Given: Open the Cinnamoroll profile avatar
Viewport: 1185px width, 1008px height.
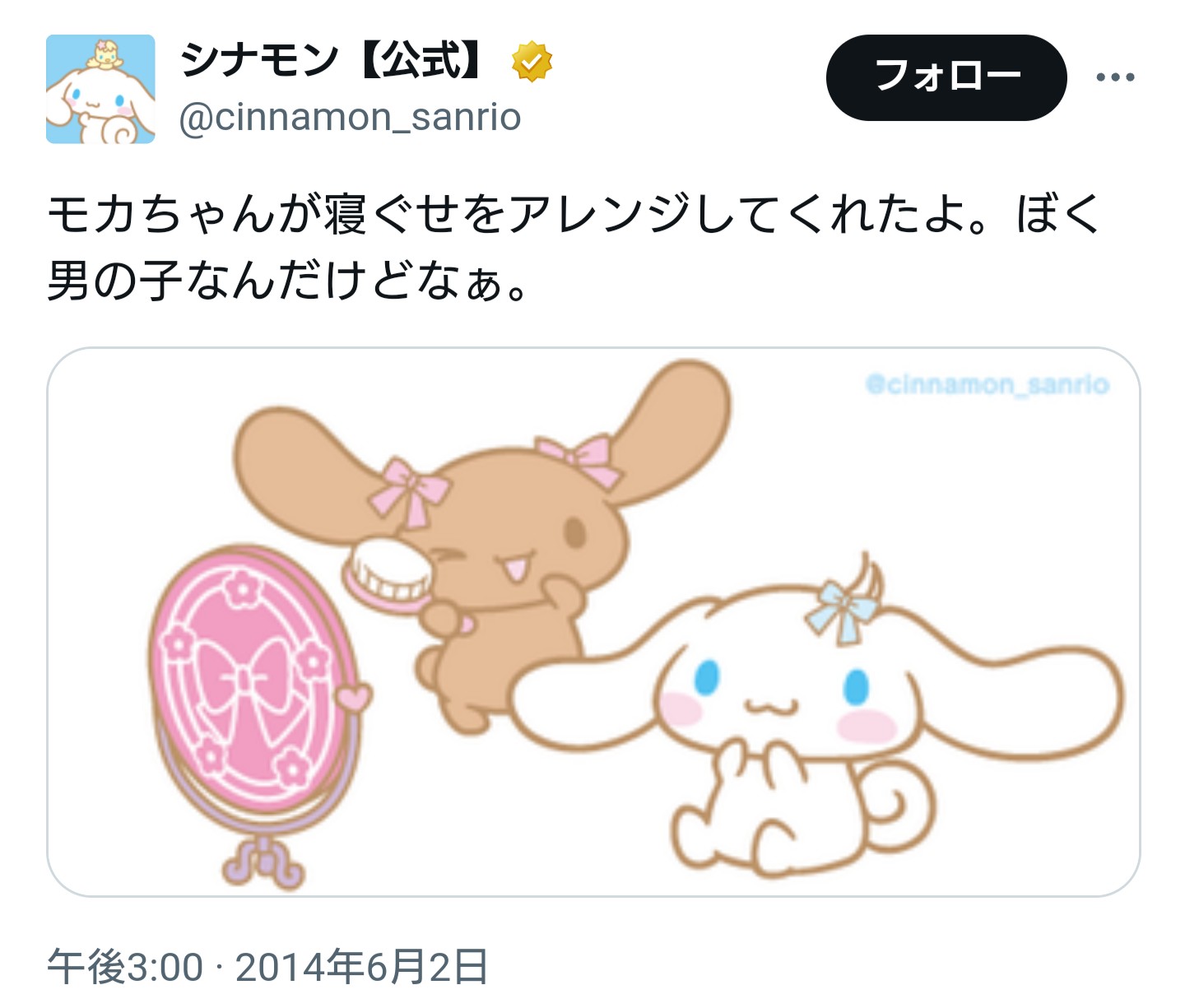Looking at the screenshot, I should point(100,89).
